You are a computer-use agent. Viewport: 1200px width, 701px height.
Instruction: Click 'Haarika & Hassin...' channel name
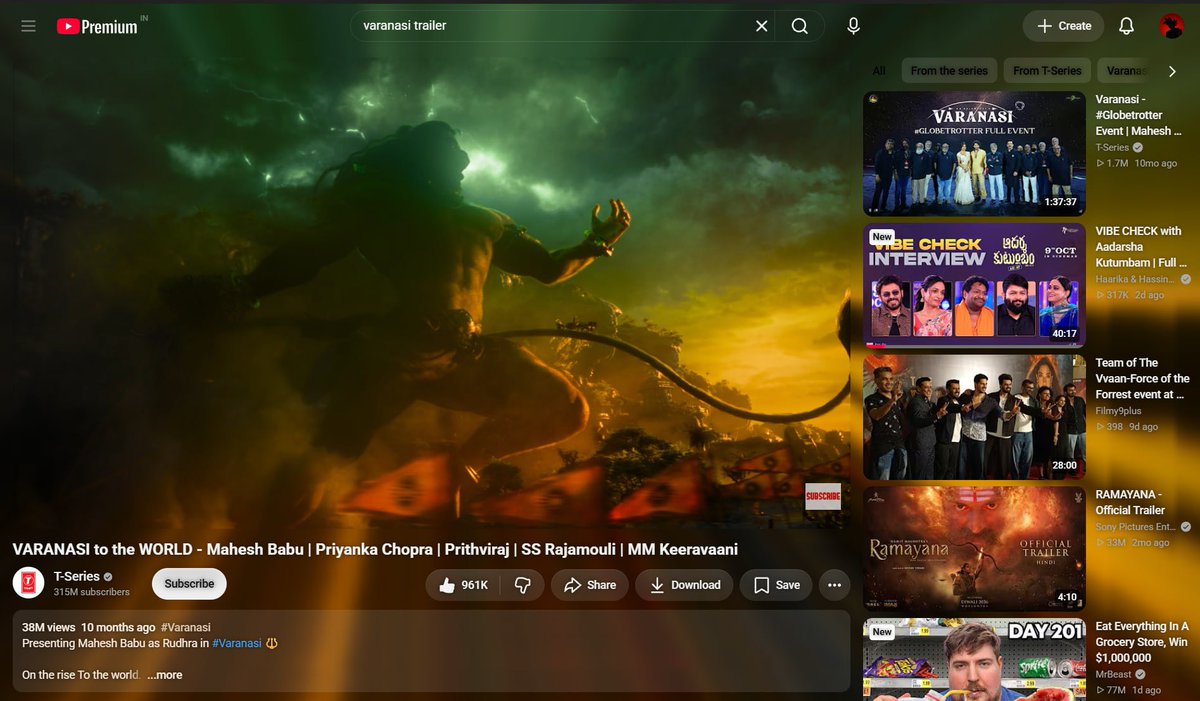(1135, 279)
